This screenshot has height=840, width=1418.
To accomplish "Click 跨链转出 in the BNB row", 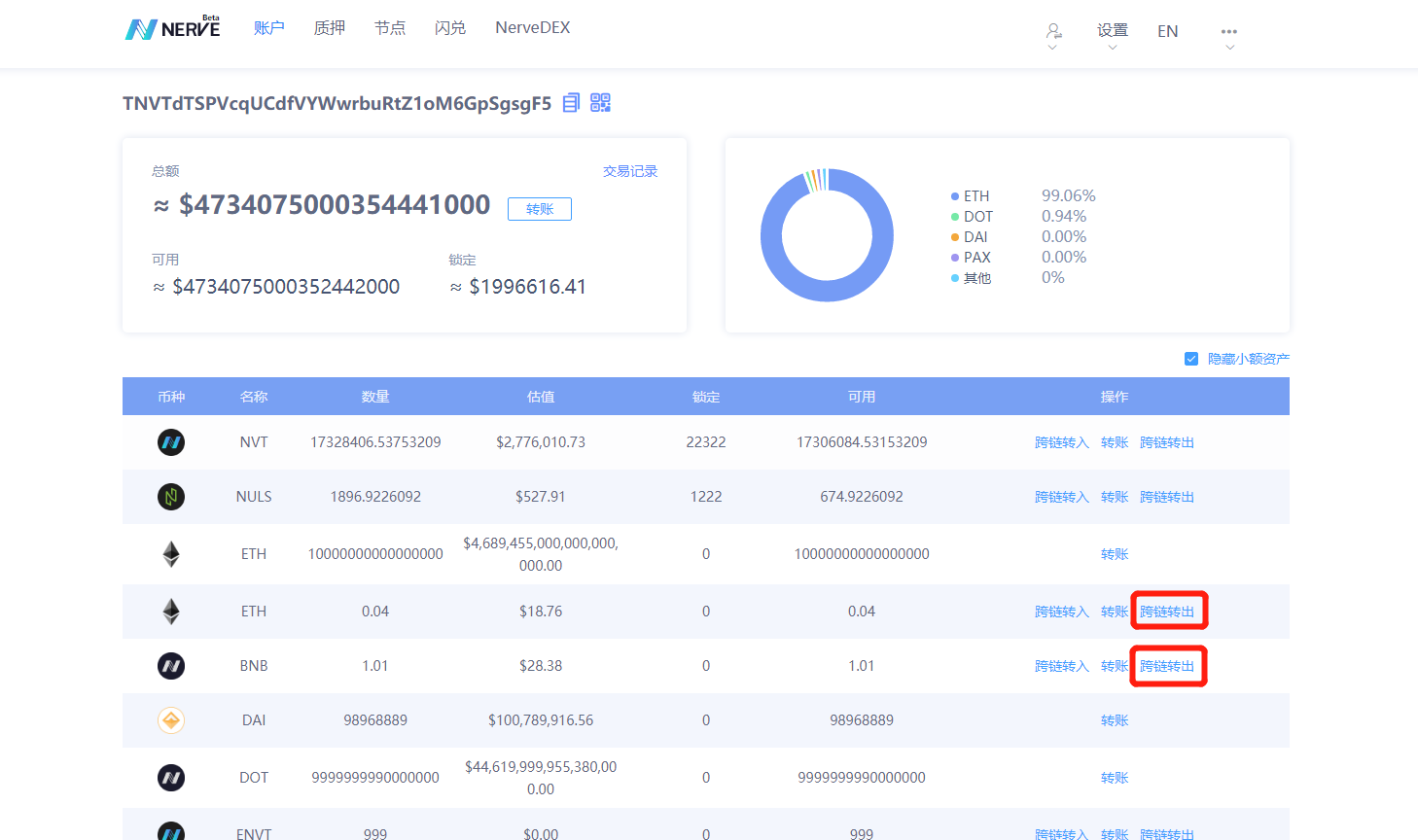I will pyautogui.click(x=1167, y=666).
